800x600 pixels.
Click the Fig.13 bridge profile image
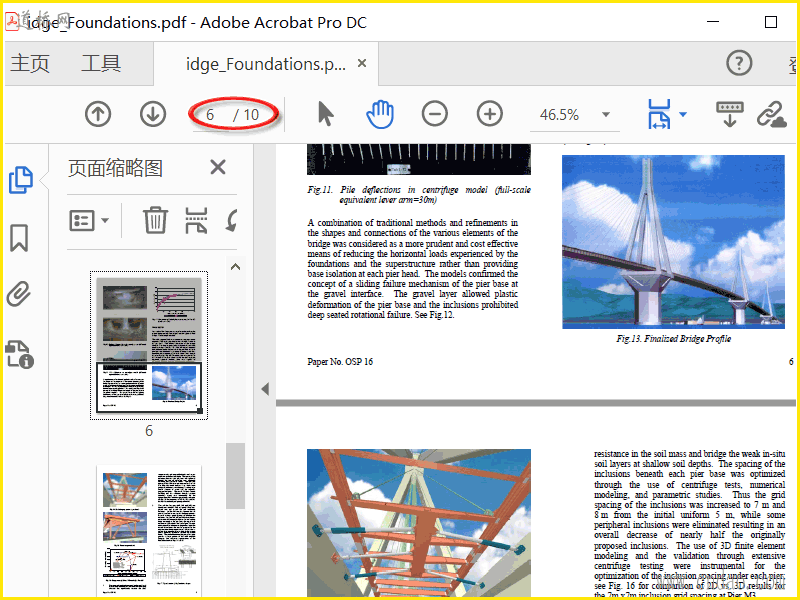tap(673, 242)
